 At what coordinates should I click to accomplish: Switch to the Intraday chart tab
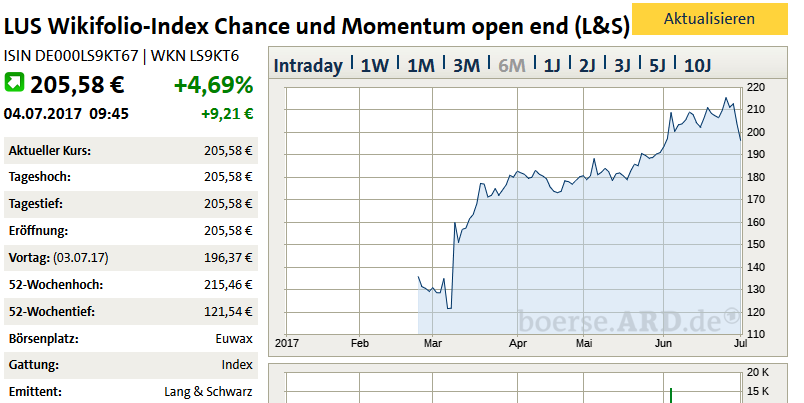[x=308, y=66]
